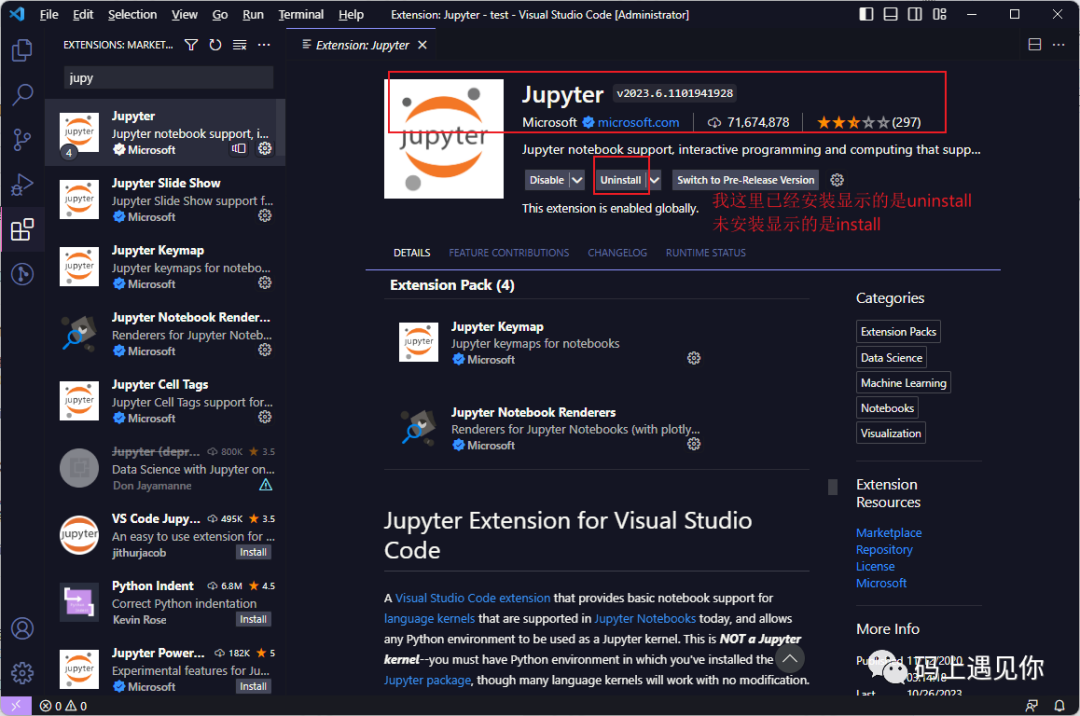Select the Details tab
The image size is (1080, 716).
click(x=412, y=253)
